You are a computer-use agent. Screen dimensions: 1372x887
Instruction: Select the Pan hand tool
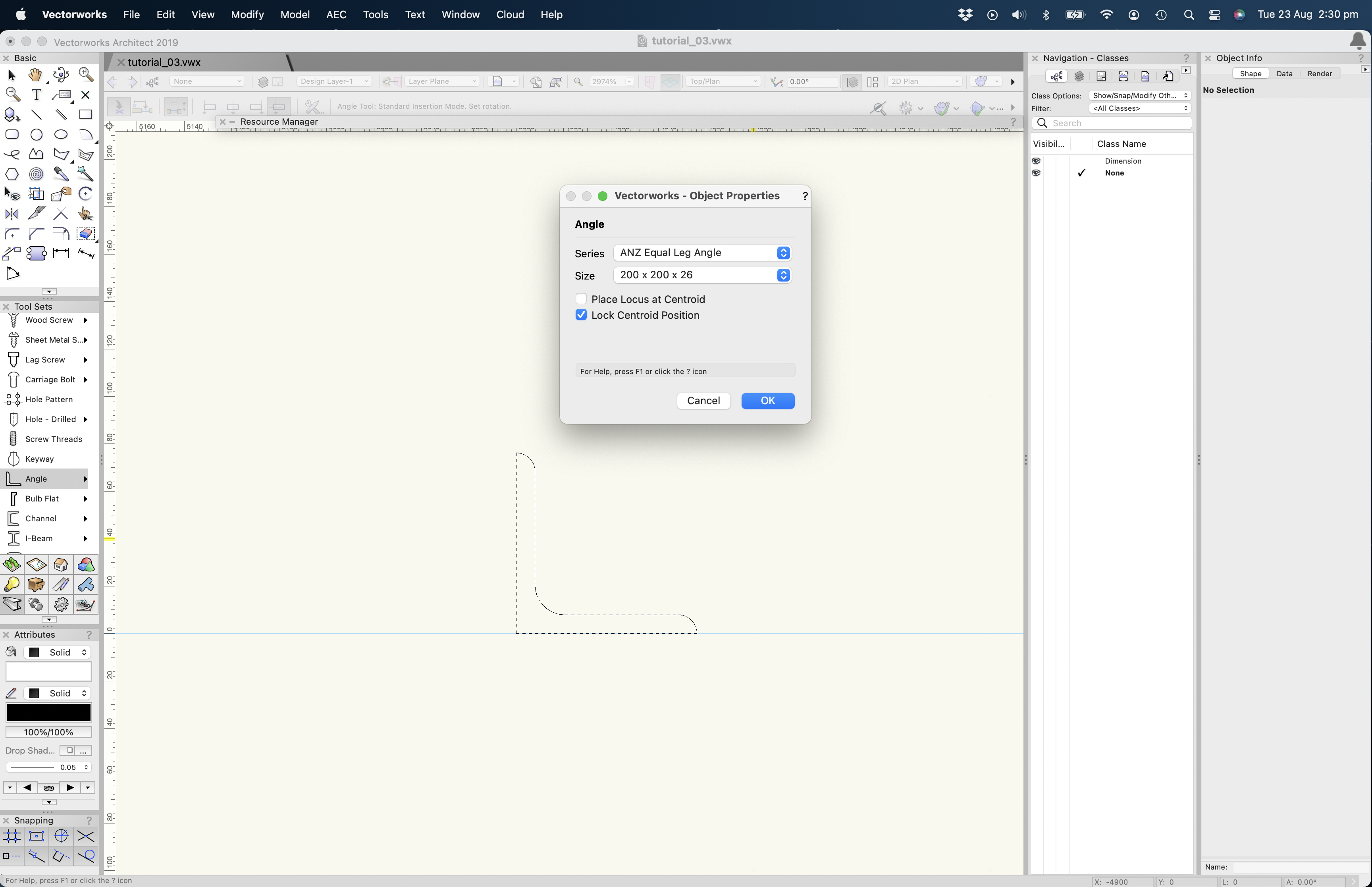pyautogui.click(x=36, y=75)
